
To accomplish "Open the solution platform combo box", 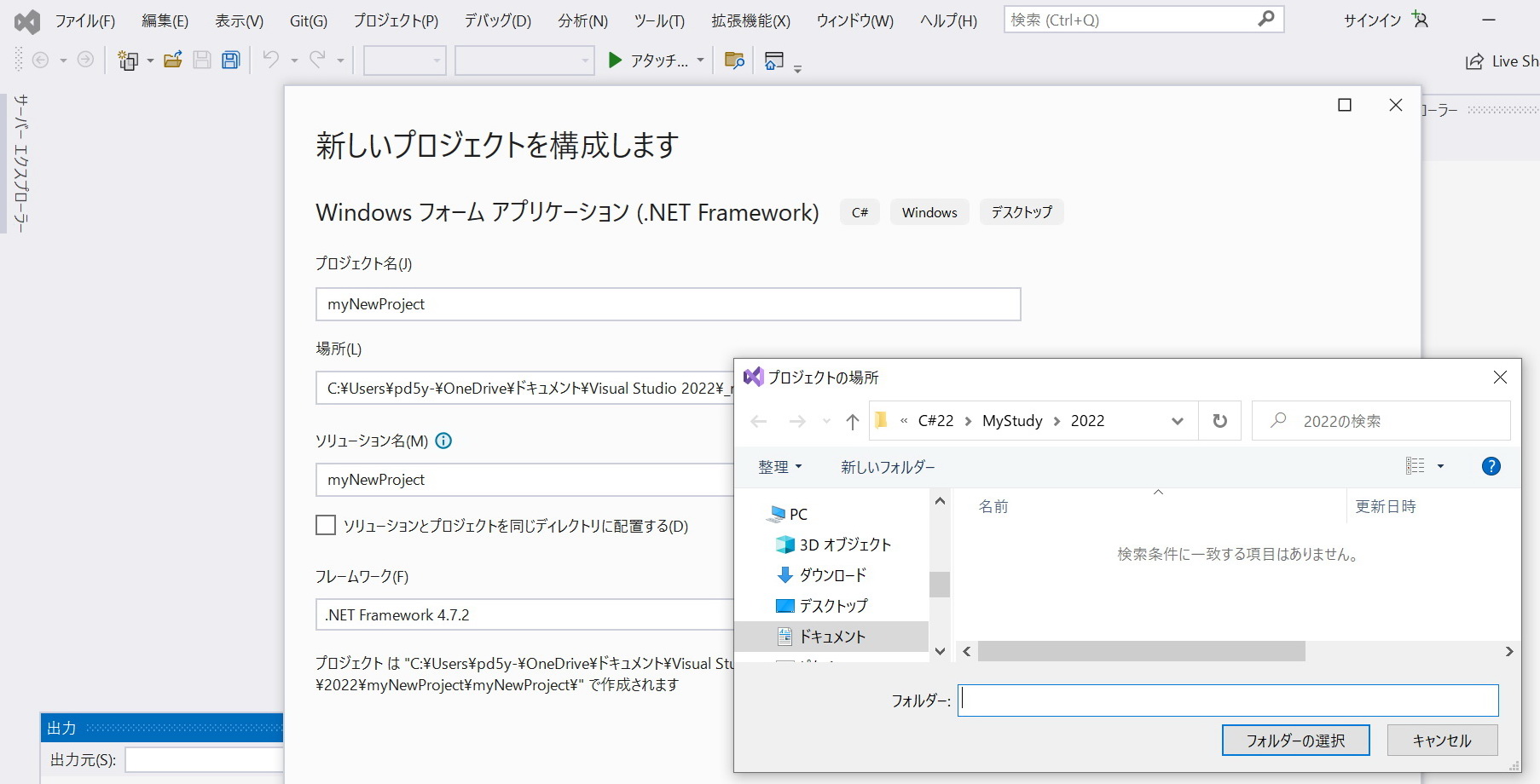I will click(524, 61).
